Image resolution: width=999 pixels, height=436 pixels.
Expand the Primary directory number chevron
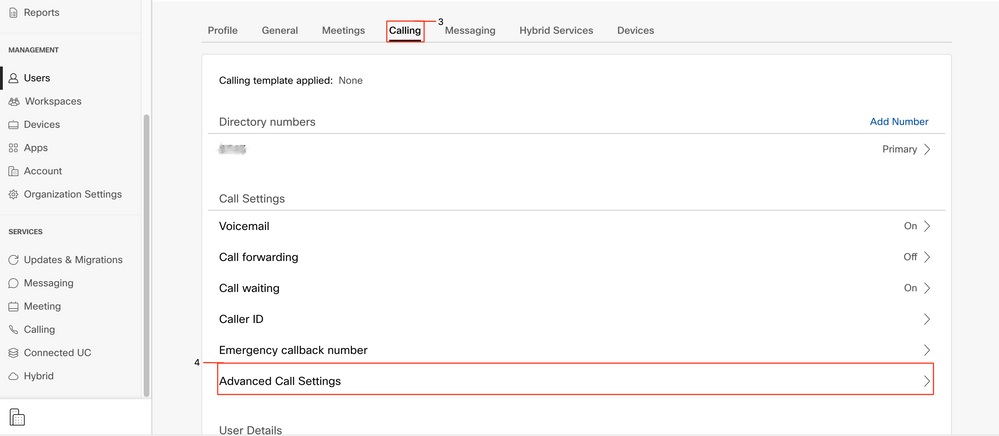pos(927,149)
